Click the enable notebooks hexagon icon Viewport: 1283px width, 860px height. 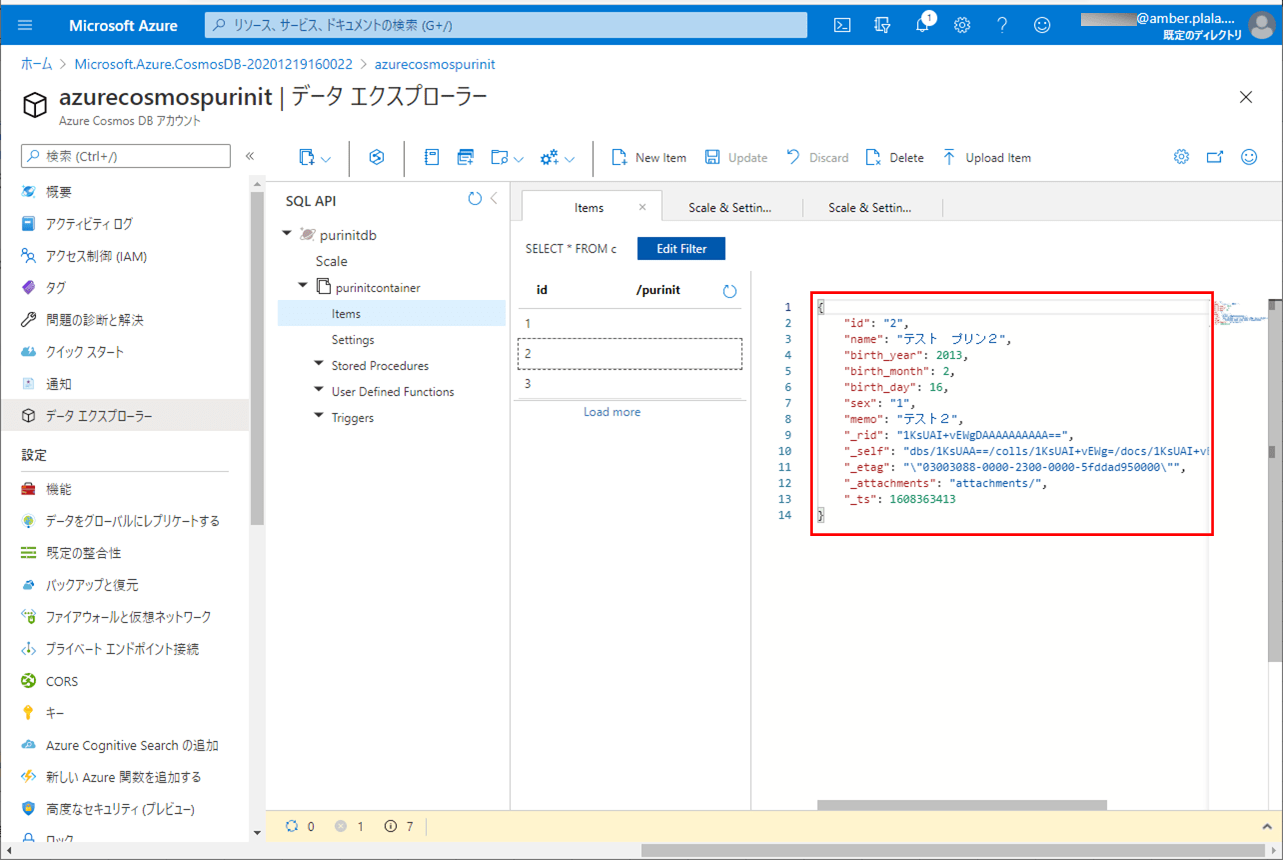377,158
